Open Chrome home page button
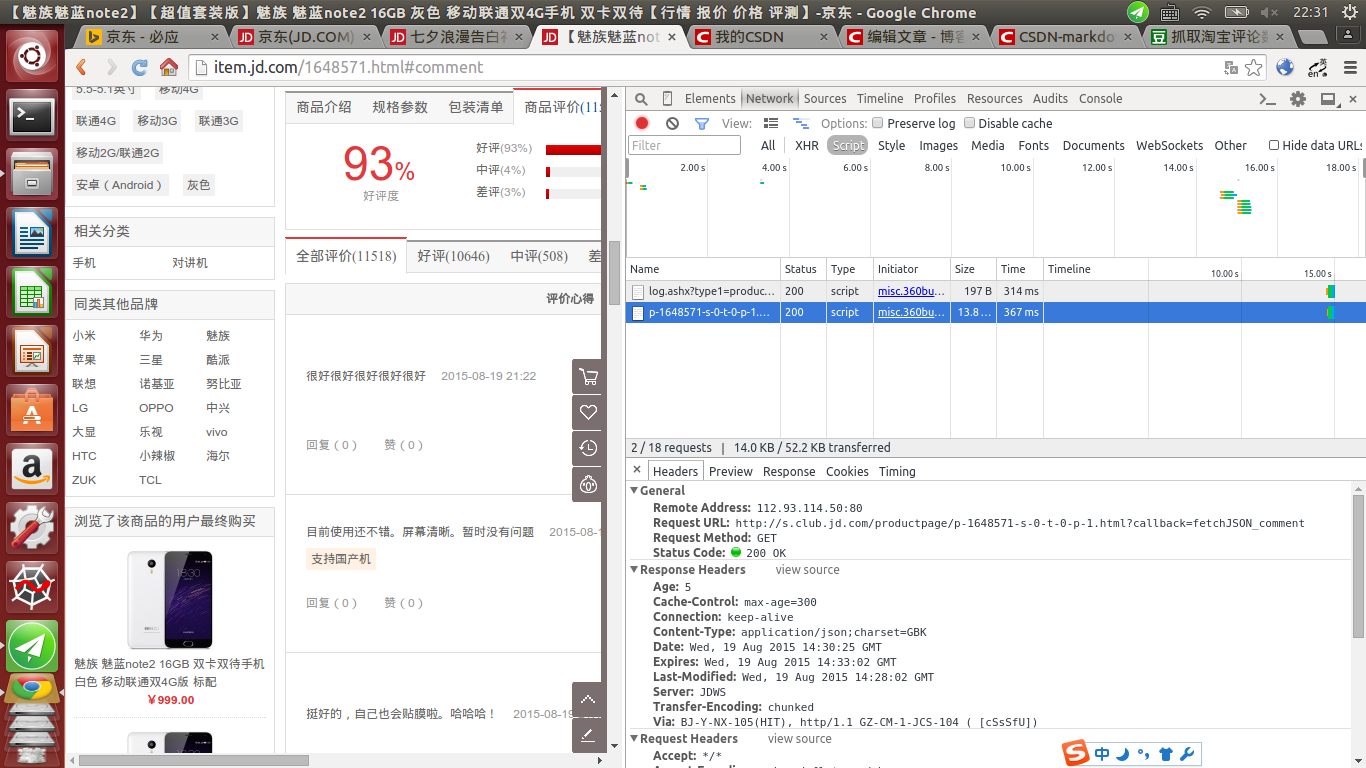The image size is (1366, 768). (x=169, y=68)
